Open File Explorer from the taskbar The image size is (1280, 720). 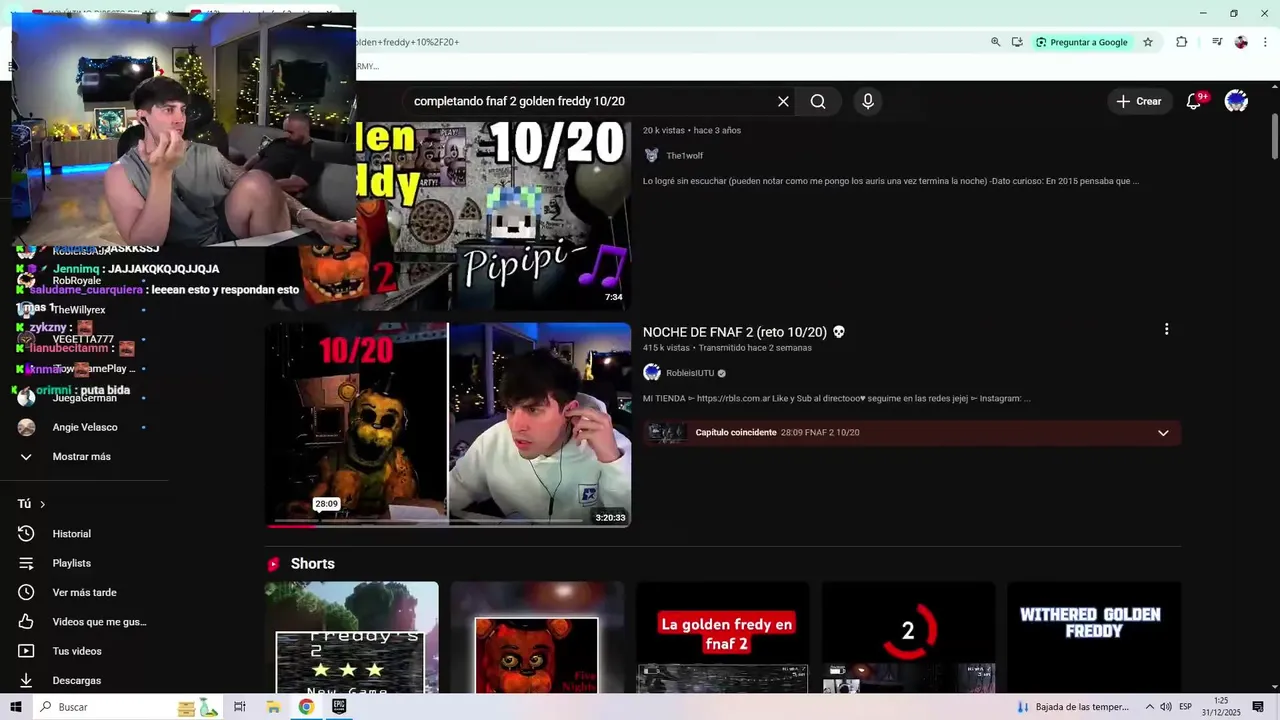[x=273, y=707]
